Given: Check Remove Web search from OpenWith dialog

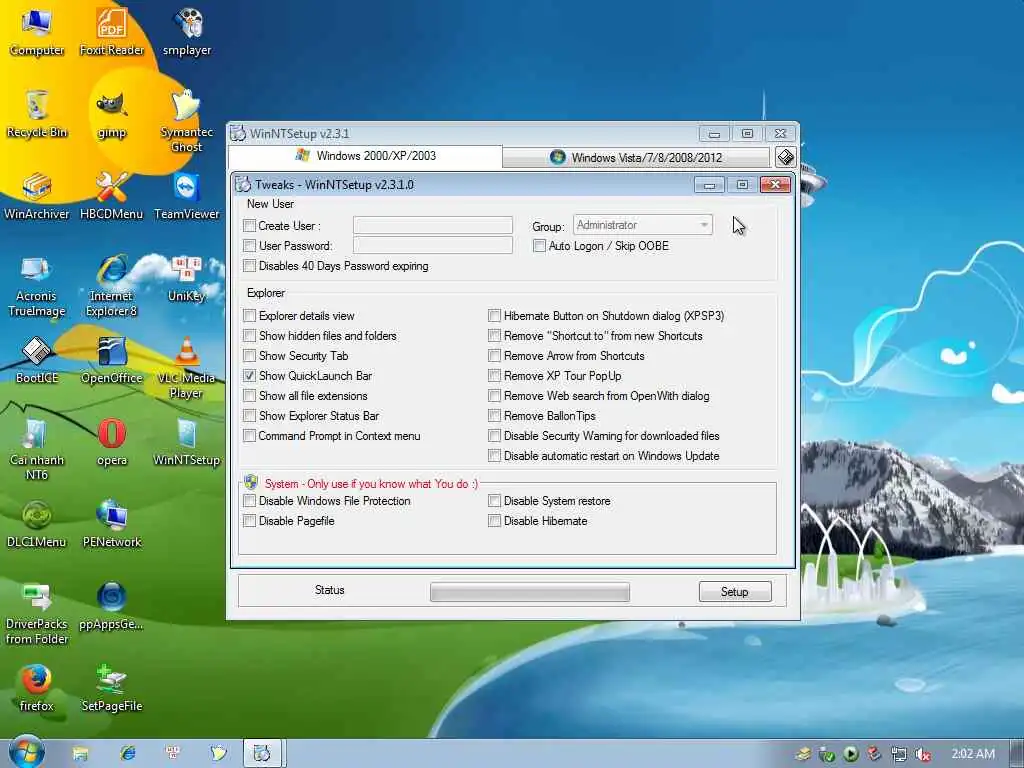Looking at the screenshot, I should click(494, 396).
